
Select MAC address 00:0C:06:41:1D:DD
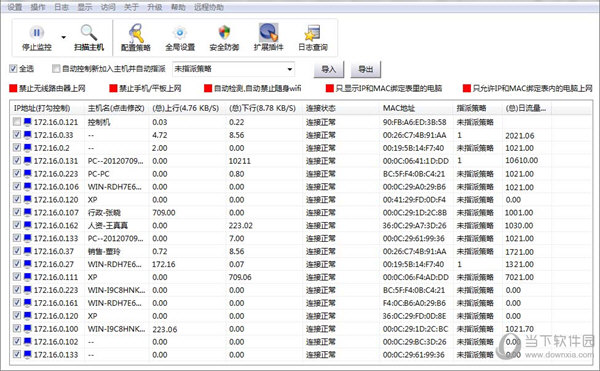(416, 161)
